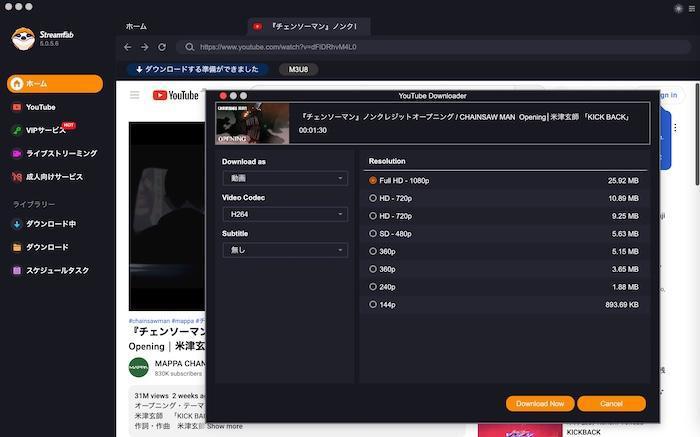Open the Download as dropdown
This screenshot has height=437, width=700.
(x=285, y=178)
